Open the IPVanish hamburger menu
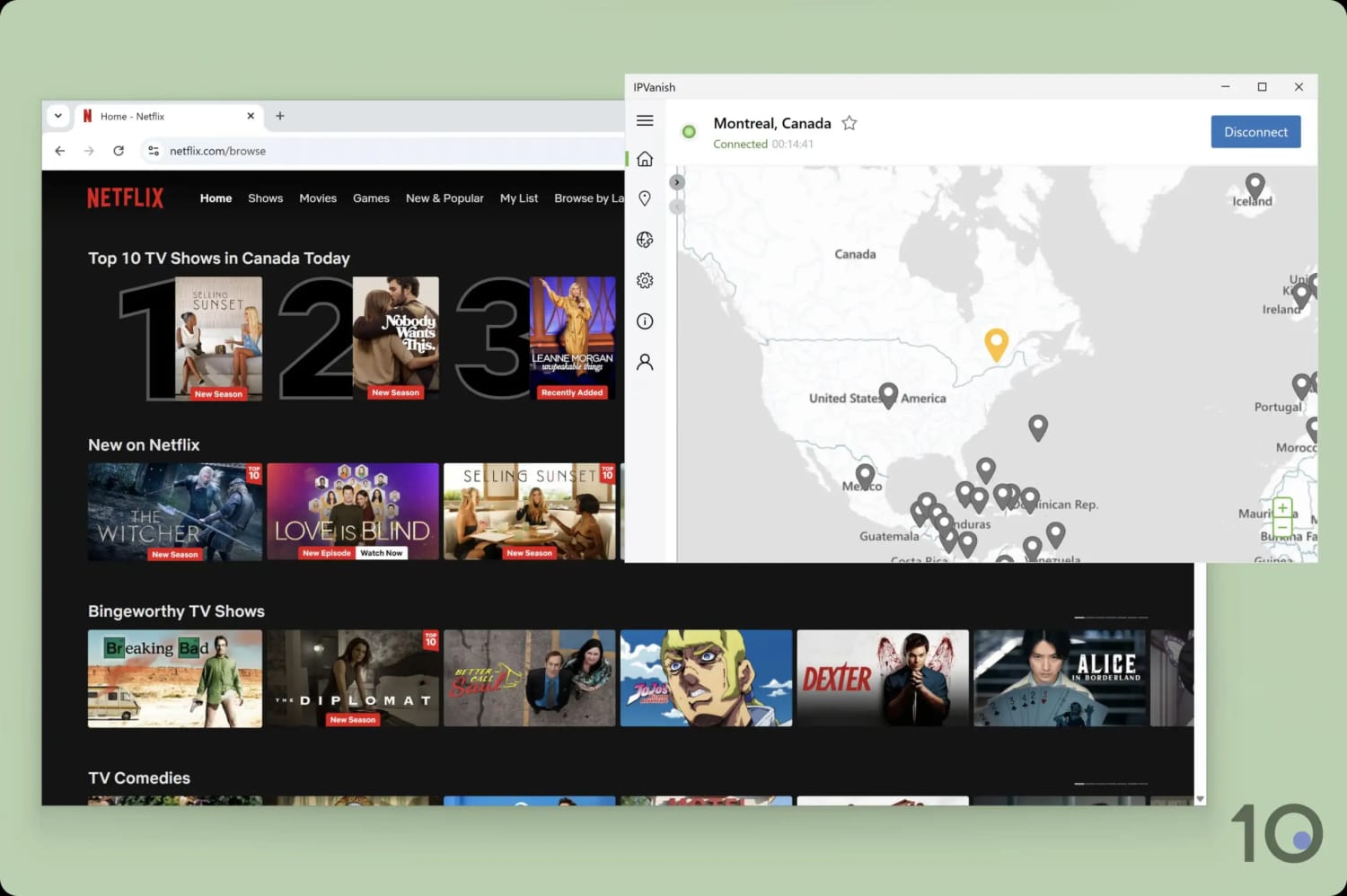Image resolution: width=1347 pixels, height=896 pixels. click(x=645, y=119)
